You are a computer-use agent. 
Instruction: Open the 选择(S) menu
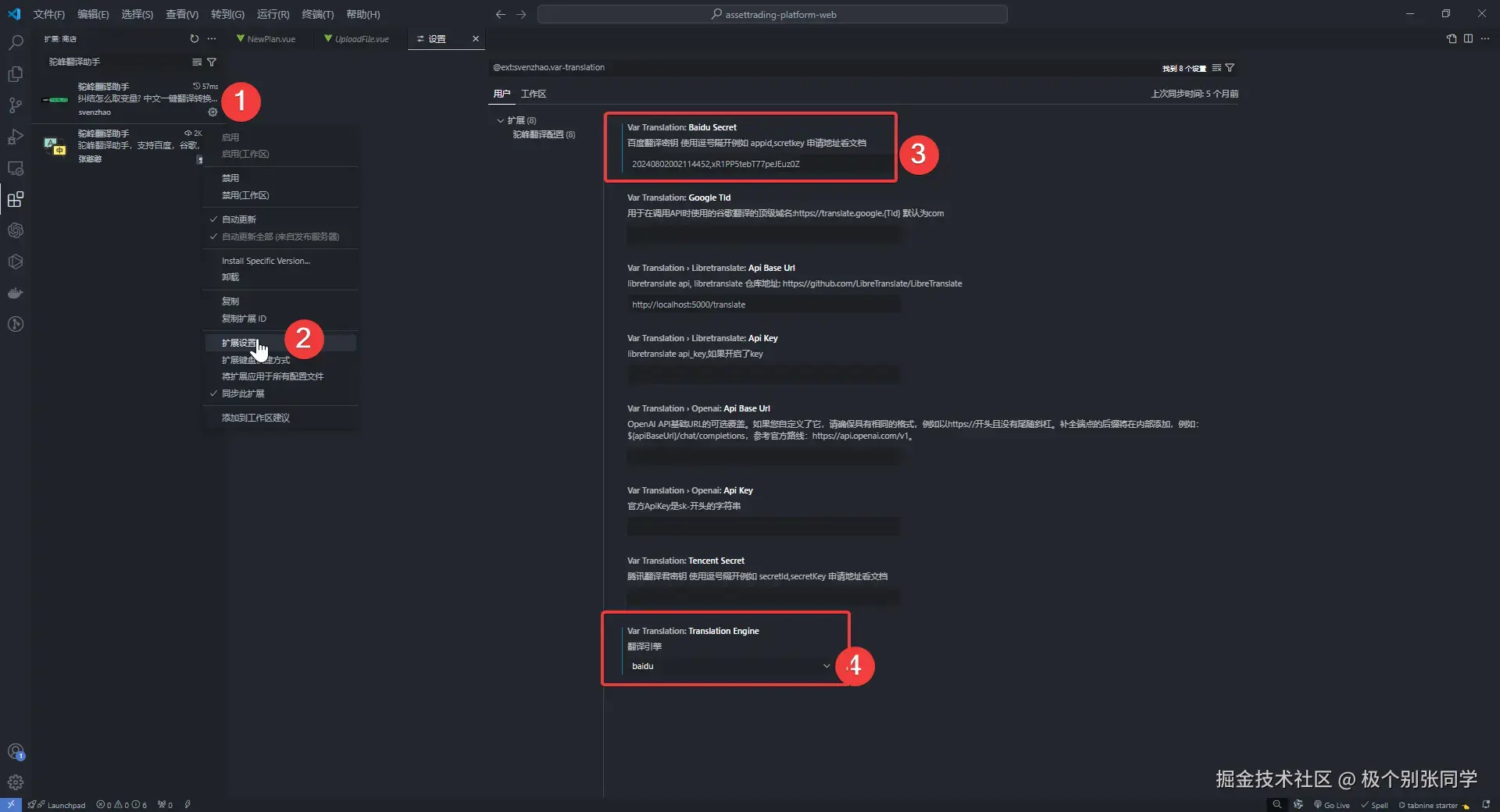[137, 14]
